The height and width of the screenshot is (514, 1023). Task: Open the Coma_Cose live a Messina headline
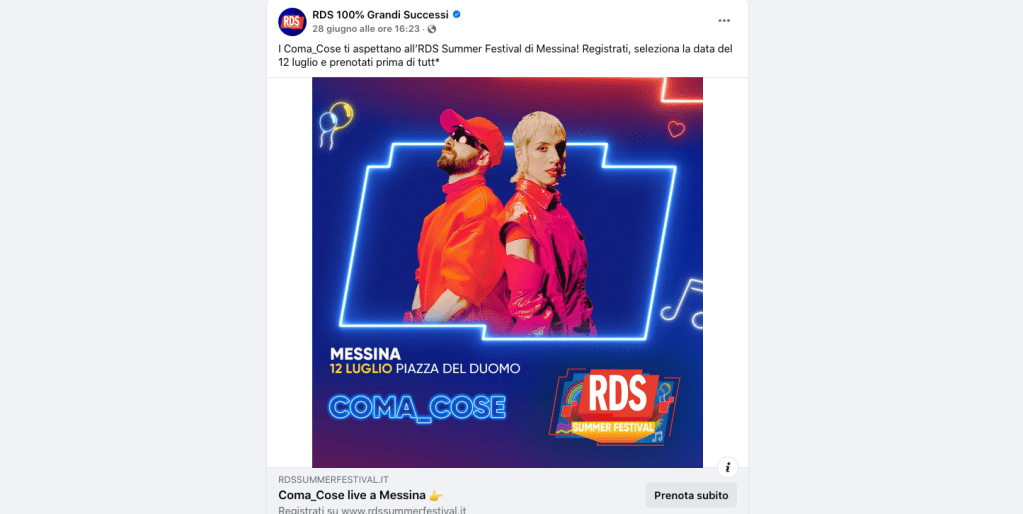pyautogui.click(x=361, y=495)
